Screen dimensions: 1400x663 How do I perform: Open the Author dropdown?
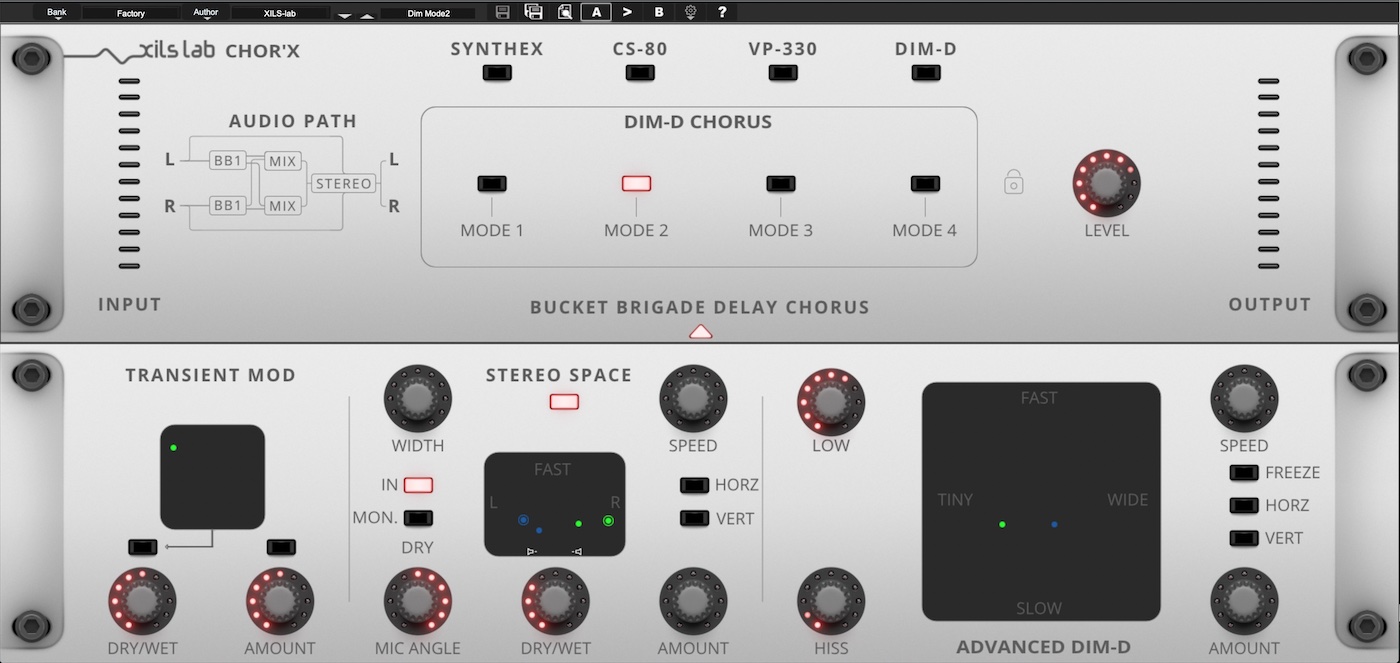click(205, 13)
